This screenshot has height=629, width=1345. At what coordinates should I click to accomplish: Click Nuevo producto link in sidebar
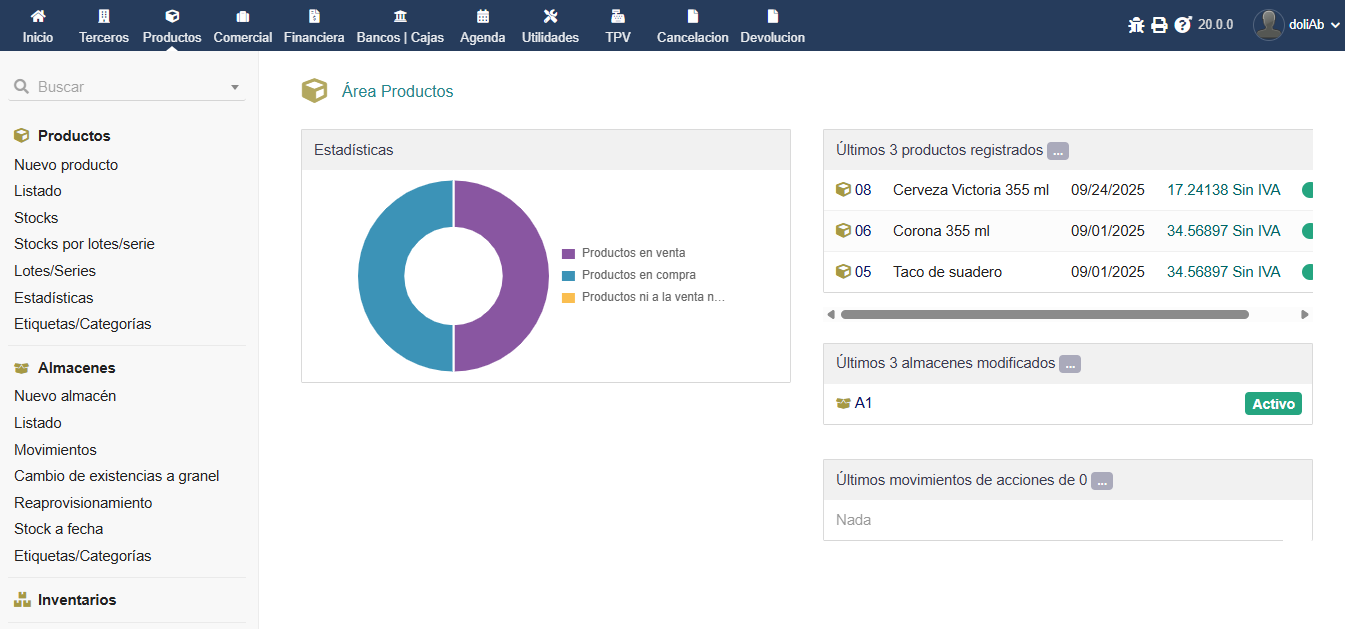66,165
